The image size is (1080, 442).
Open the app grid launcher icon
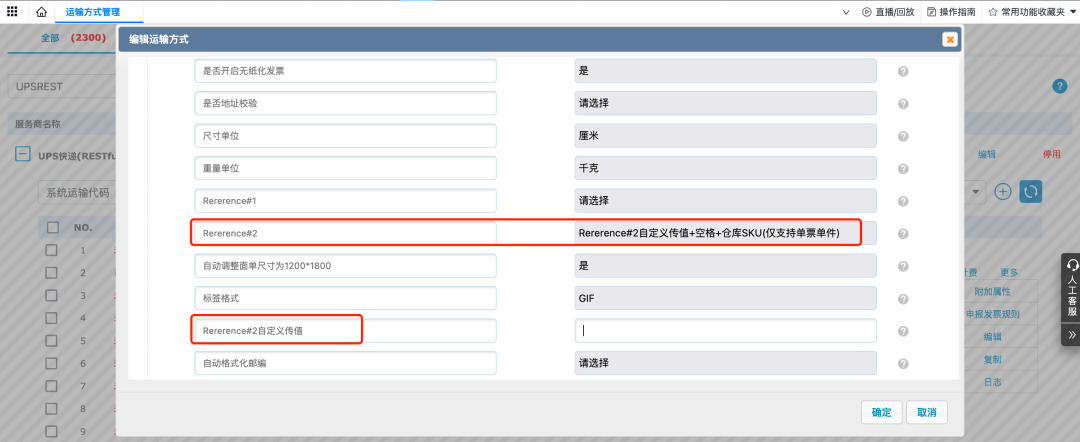[x=12, y=12]
